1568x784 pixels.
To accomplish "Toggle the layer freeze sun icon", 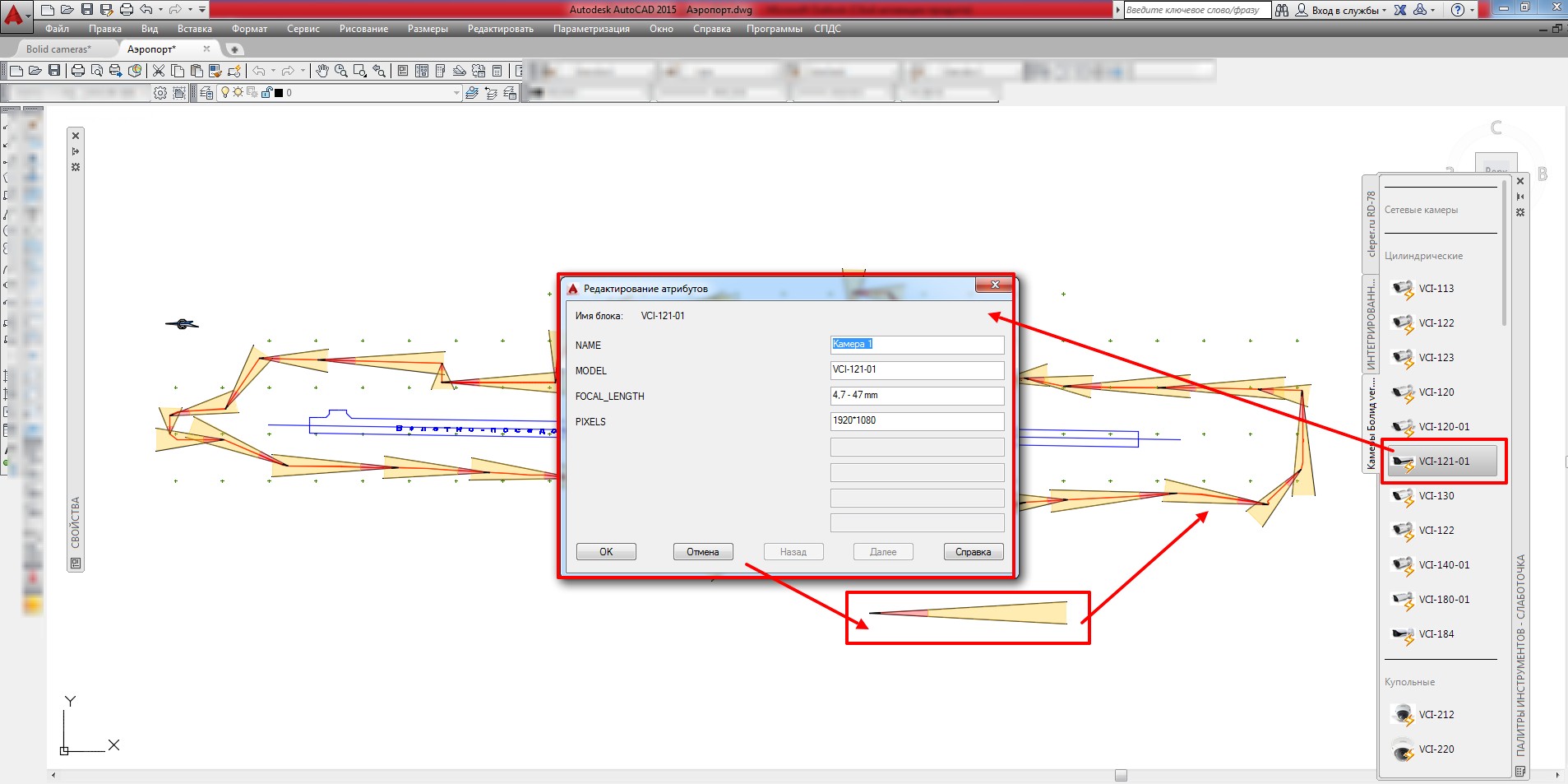I will point(238,93).
